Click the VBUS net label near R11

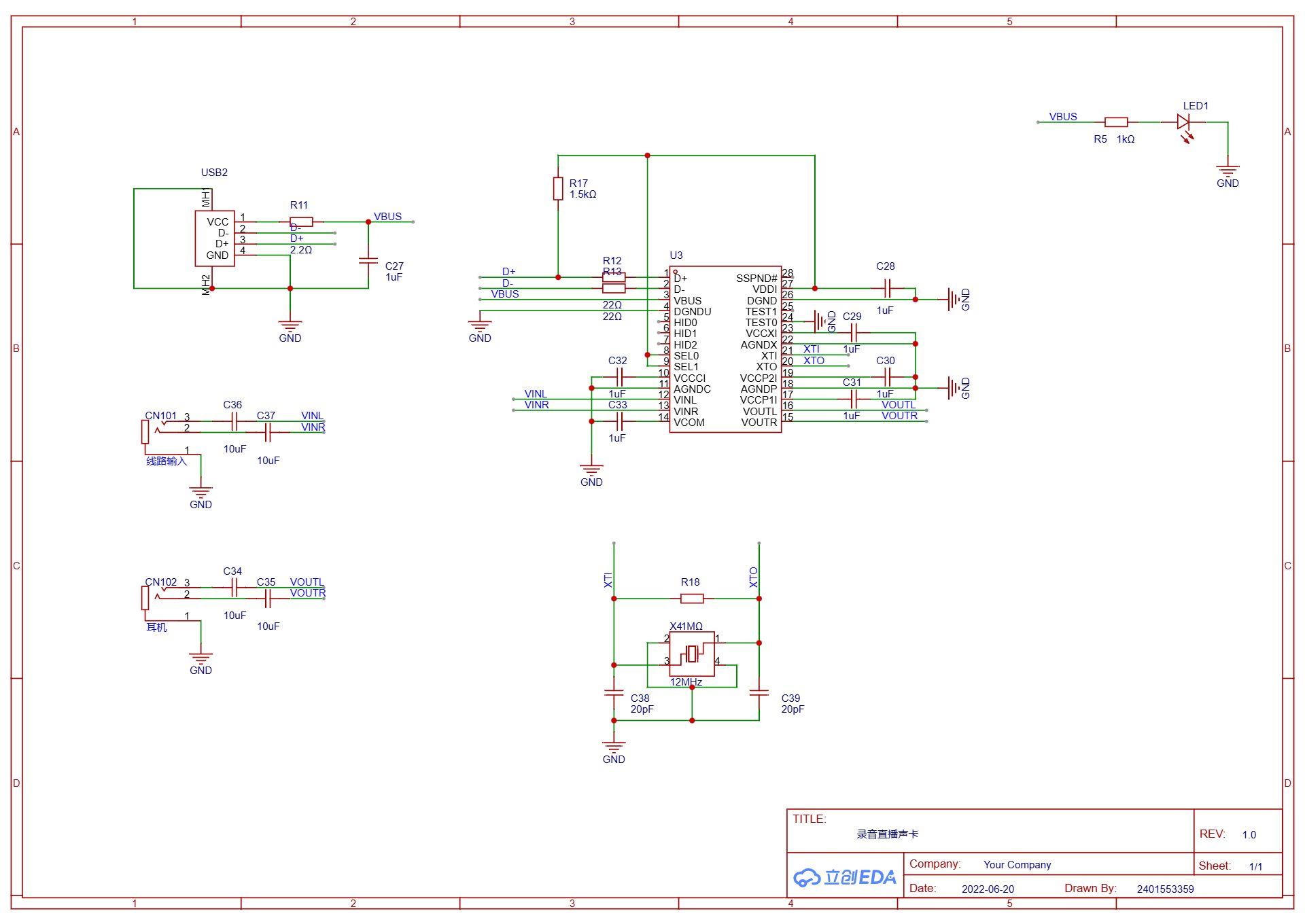coord(387,217)
